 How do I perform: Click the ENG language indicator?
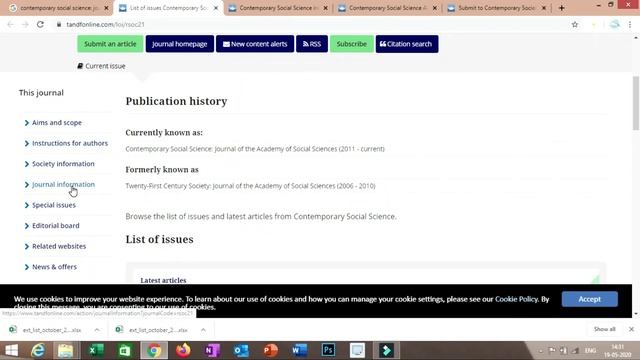tap(590, 351)
